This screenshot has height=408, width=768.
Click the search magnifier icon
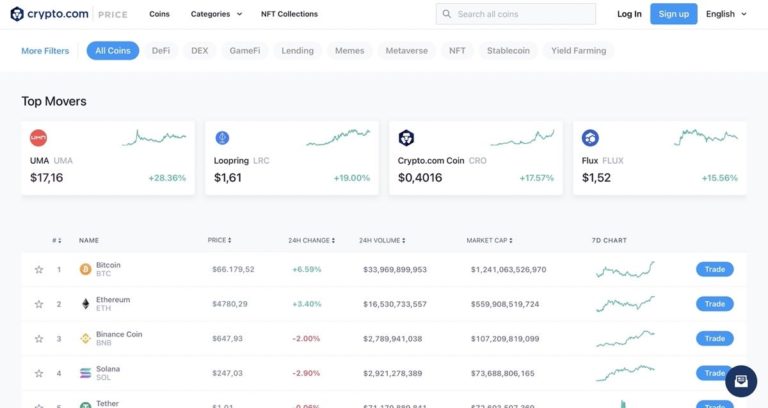(447, 14)
